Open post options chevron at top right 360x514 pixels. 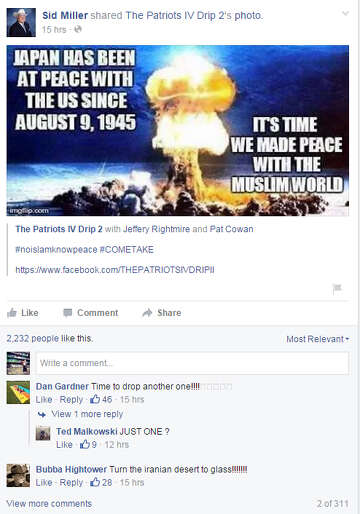346,13
